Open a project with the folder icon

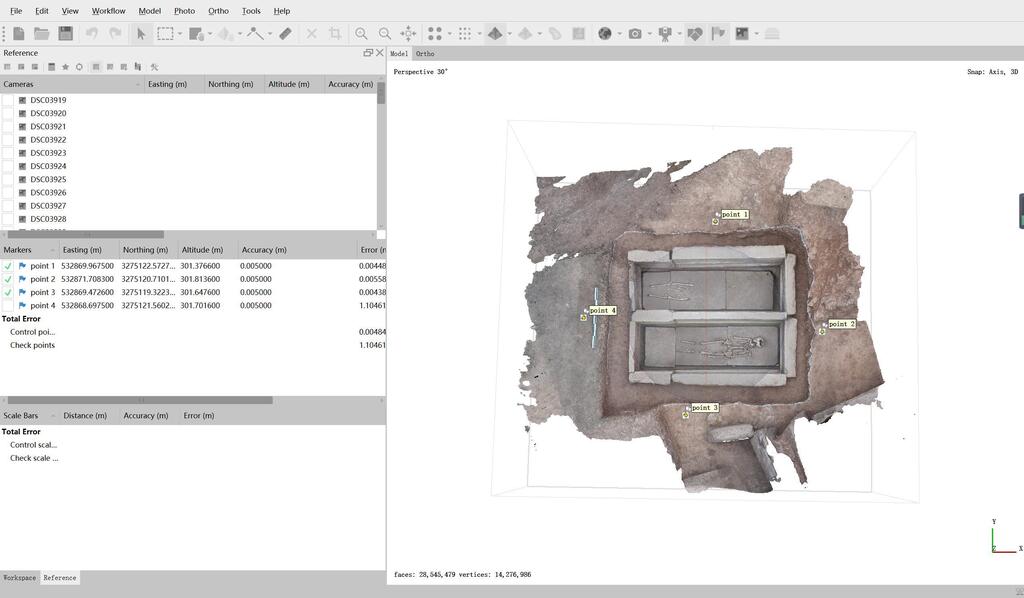(x=42, y=33)
